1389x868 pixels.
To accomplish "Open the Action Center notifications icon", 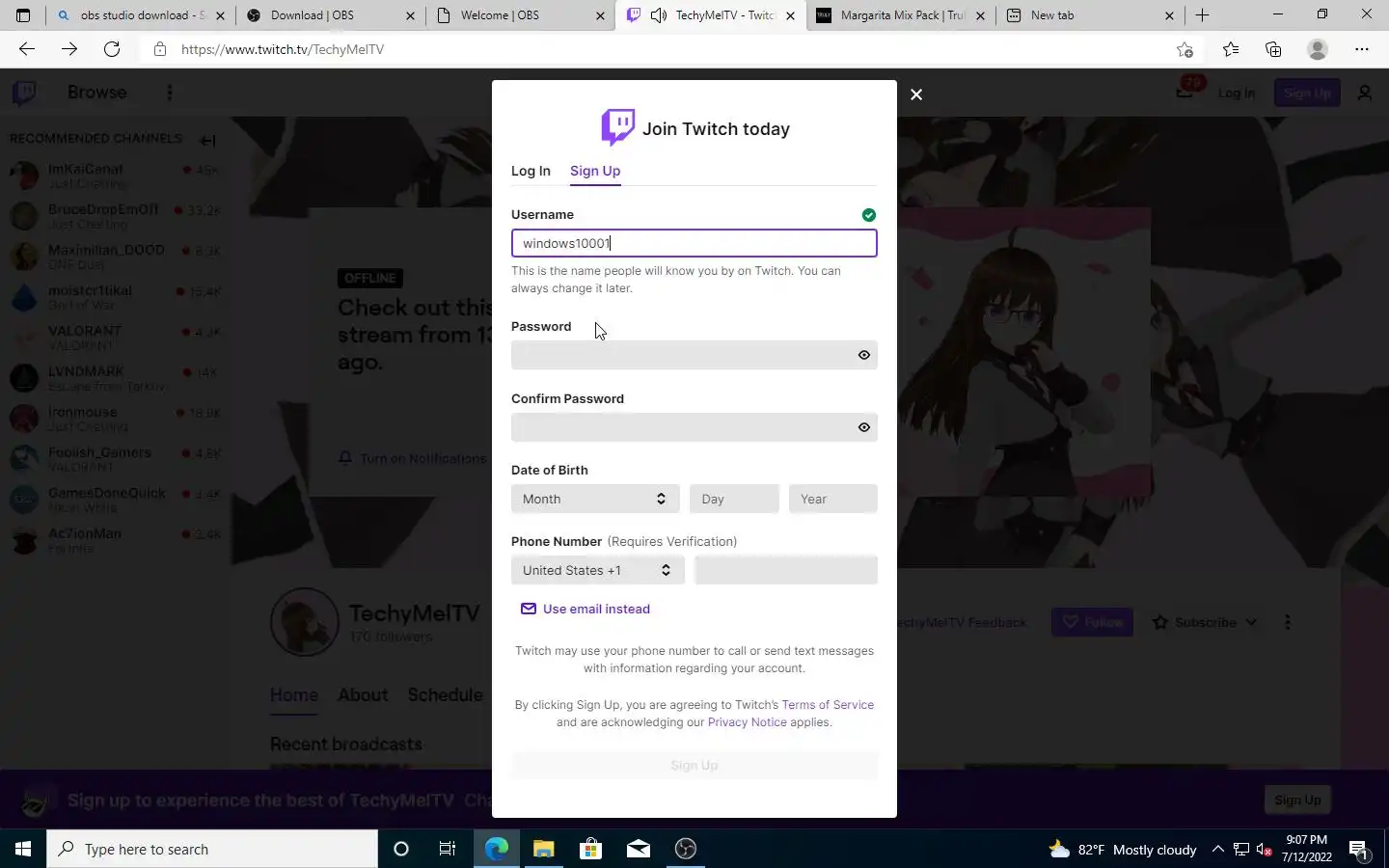I will pos(1359,850).
